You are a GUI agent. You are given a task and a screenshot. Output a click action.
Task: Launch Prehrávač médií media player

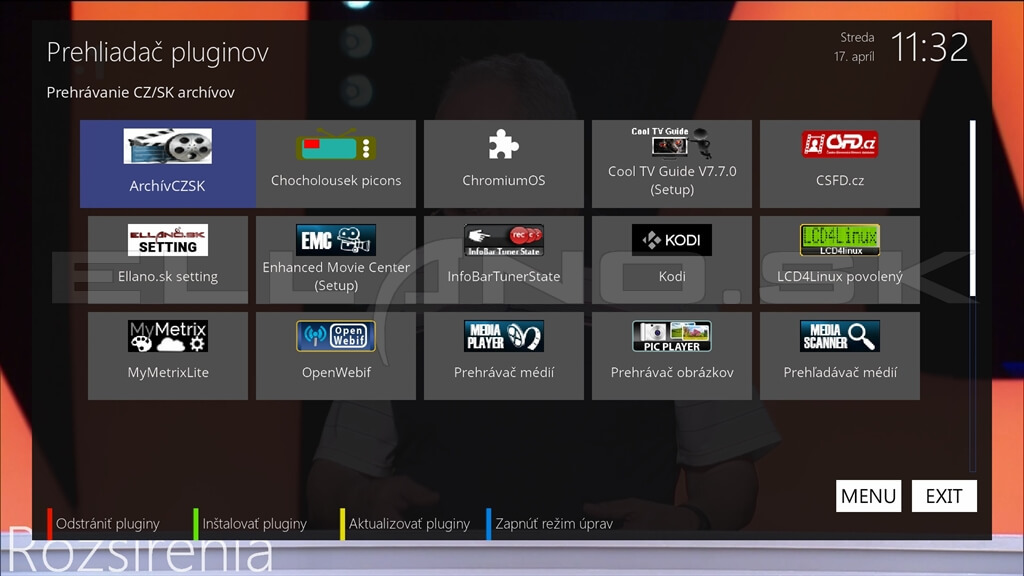pyautogui.click(x=504, y=356)
